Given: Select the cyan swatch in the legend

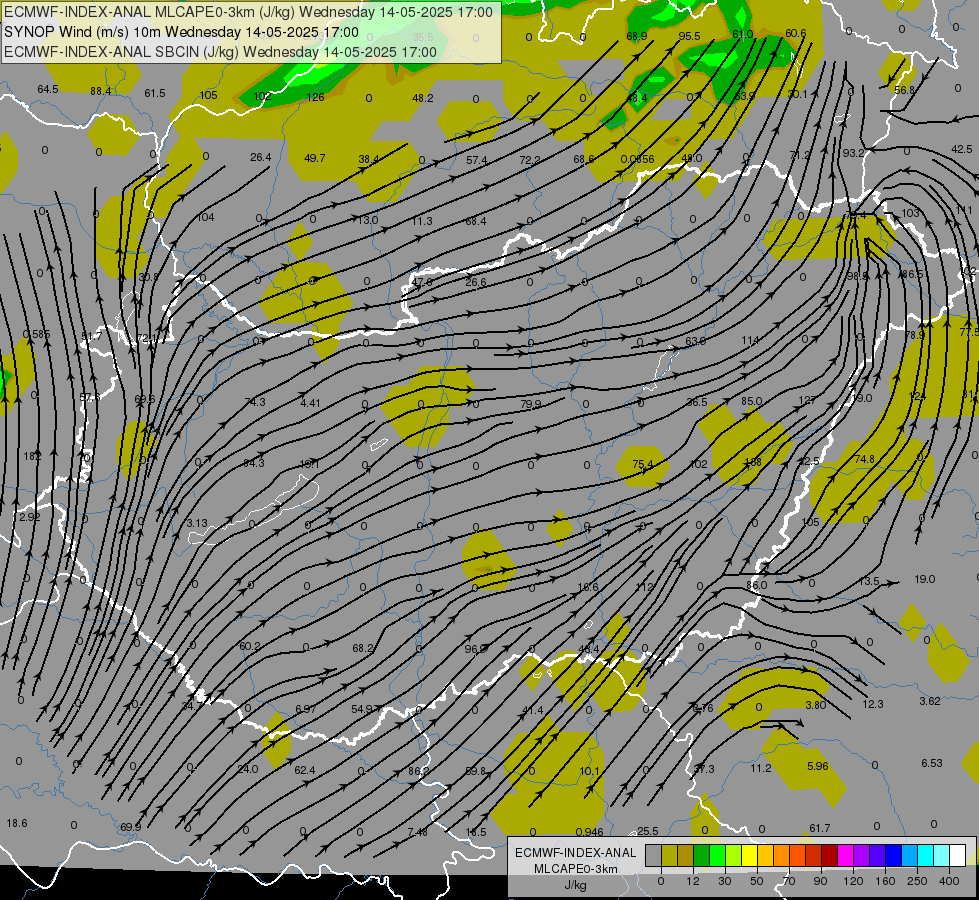Looking at the screenshot, I should 926,855.
